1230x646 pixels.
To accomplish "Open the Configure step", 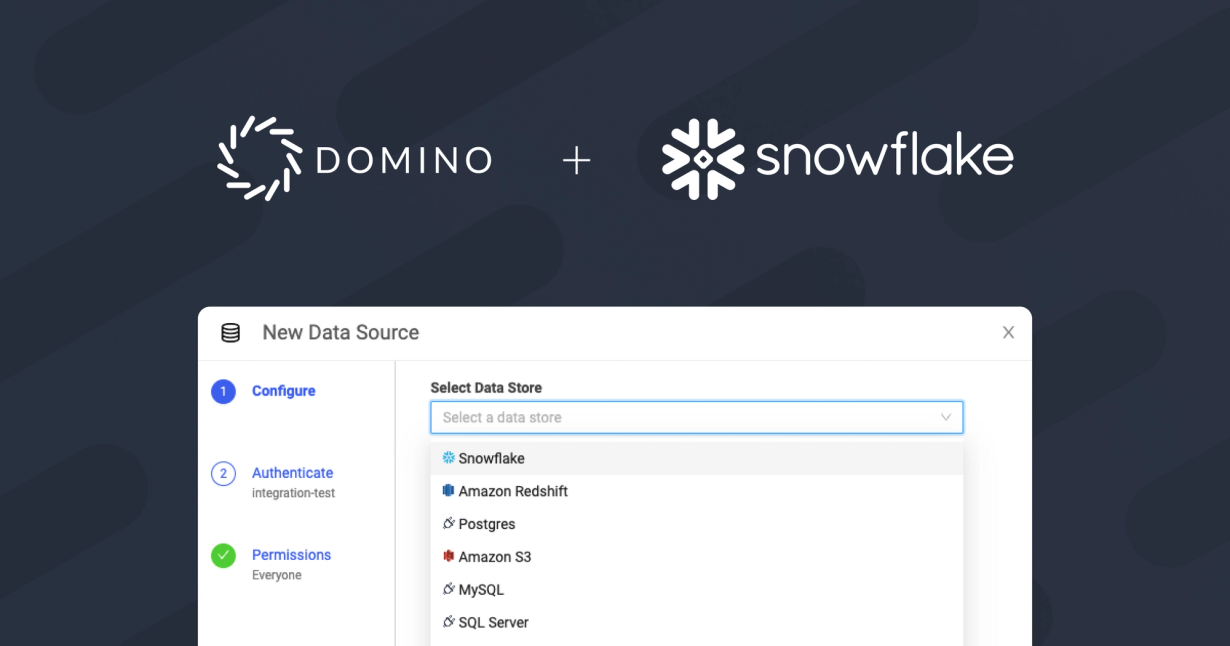I will [283, 390].
